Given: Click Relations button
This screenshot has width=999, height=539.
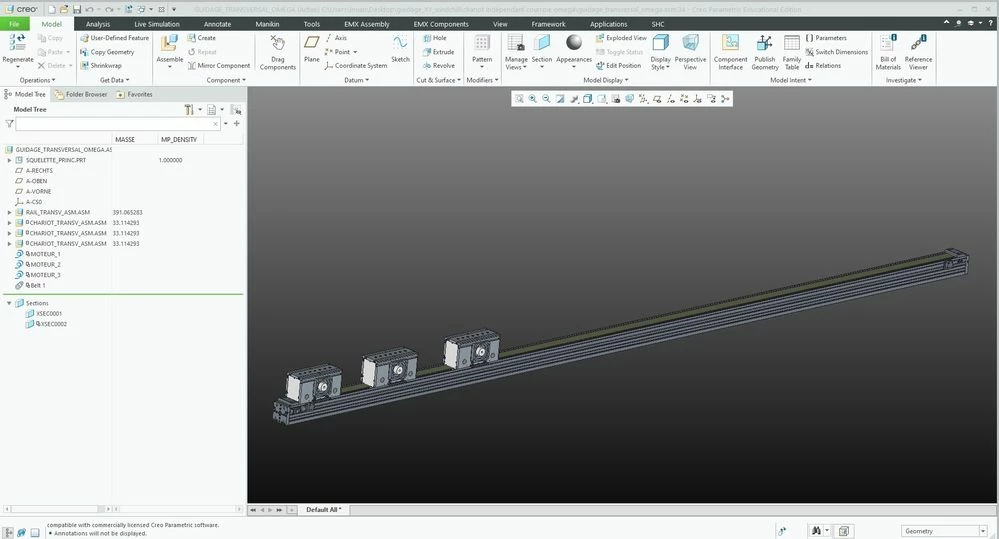Looking at the screenshot, I should 823,65.
